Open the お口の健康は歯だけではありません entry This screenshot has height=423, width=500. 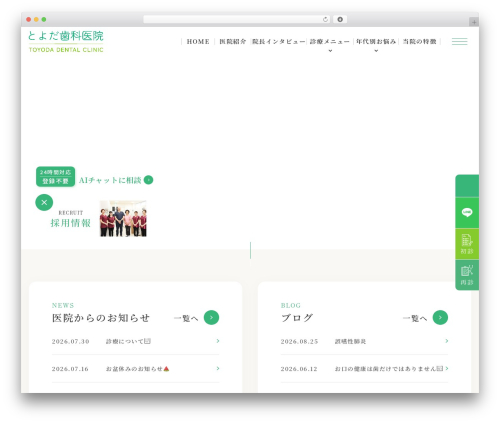pyautogui.click(x=389, y=369)
